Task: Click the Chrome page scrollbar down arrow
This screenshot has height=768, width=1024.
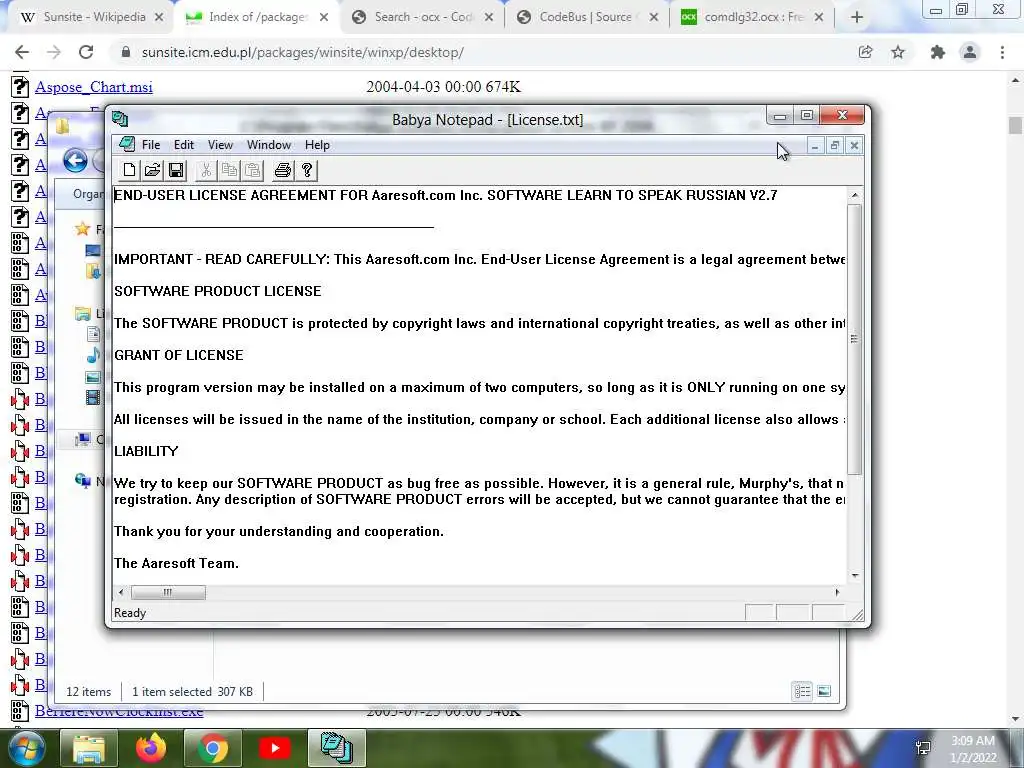Action: coord(1015,720)
